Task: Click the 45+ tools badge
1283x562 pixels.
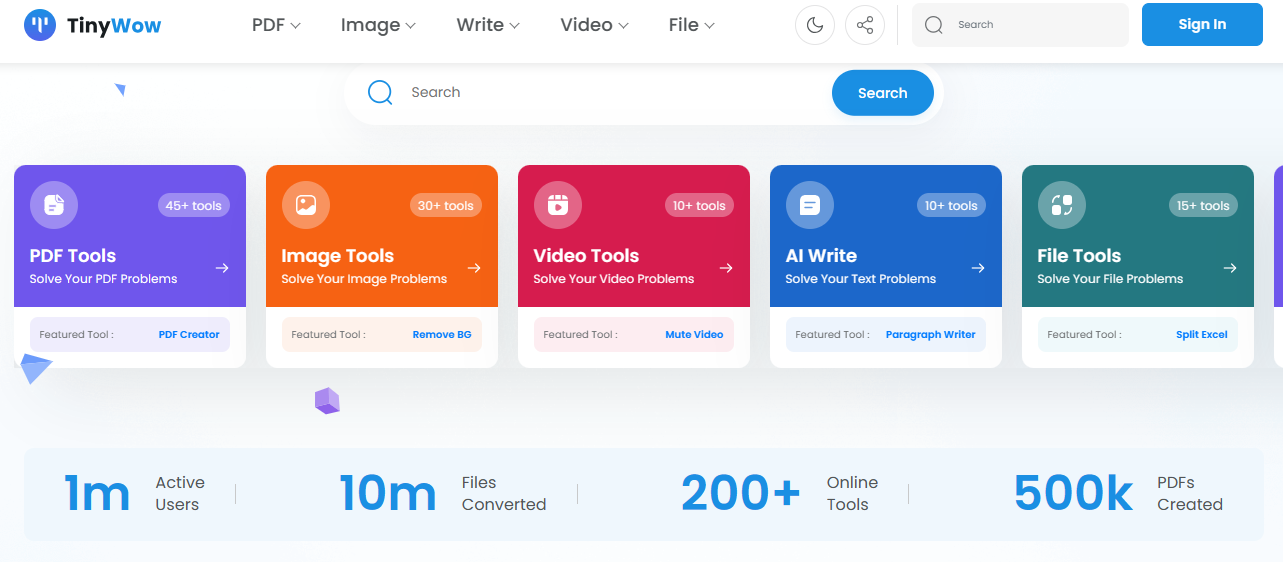Action: click(194, 205)
